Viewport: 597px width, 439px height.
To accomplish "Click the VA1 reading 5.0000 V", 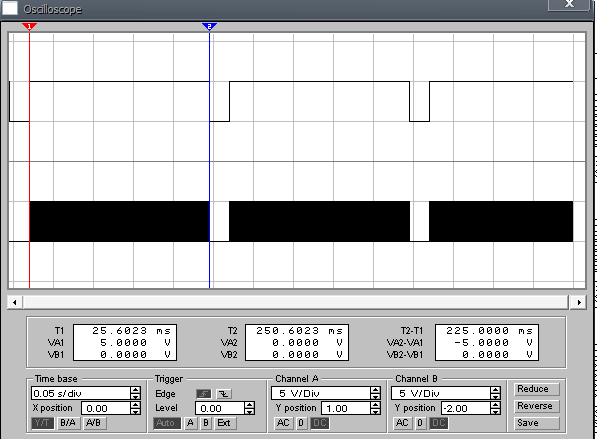I will click(135, 343).
